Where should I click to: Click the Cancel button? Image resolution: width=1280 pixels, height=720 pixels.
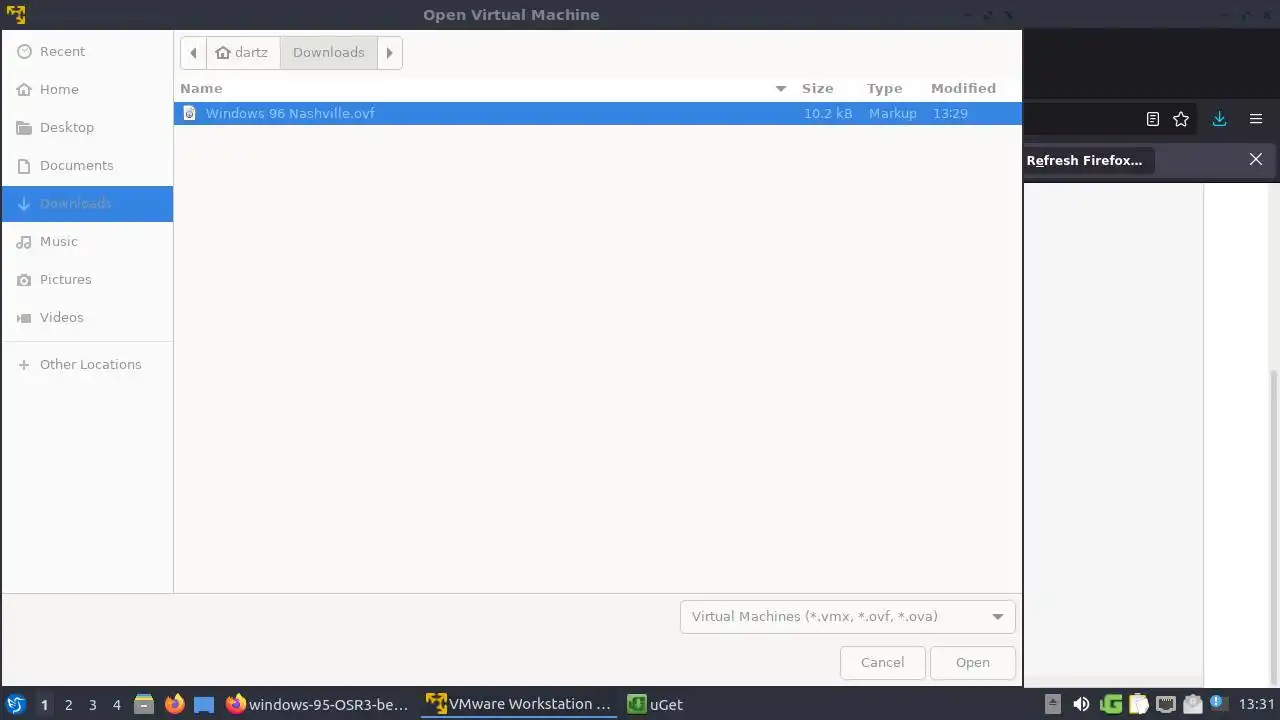click(883, 662)
